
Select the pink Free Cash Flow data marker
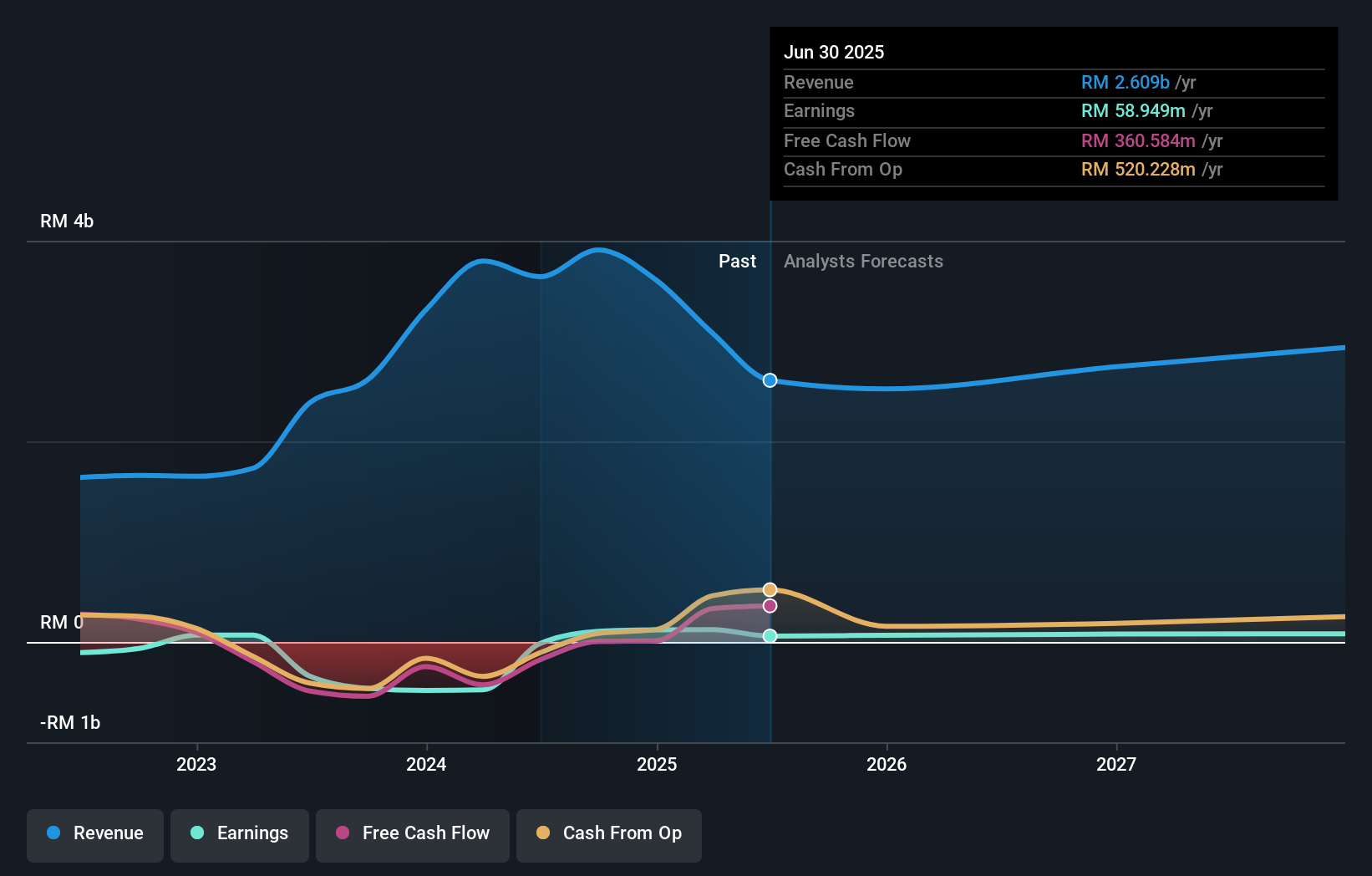(770, 605)
